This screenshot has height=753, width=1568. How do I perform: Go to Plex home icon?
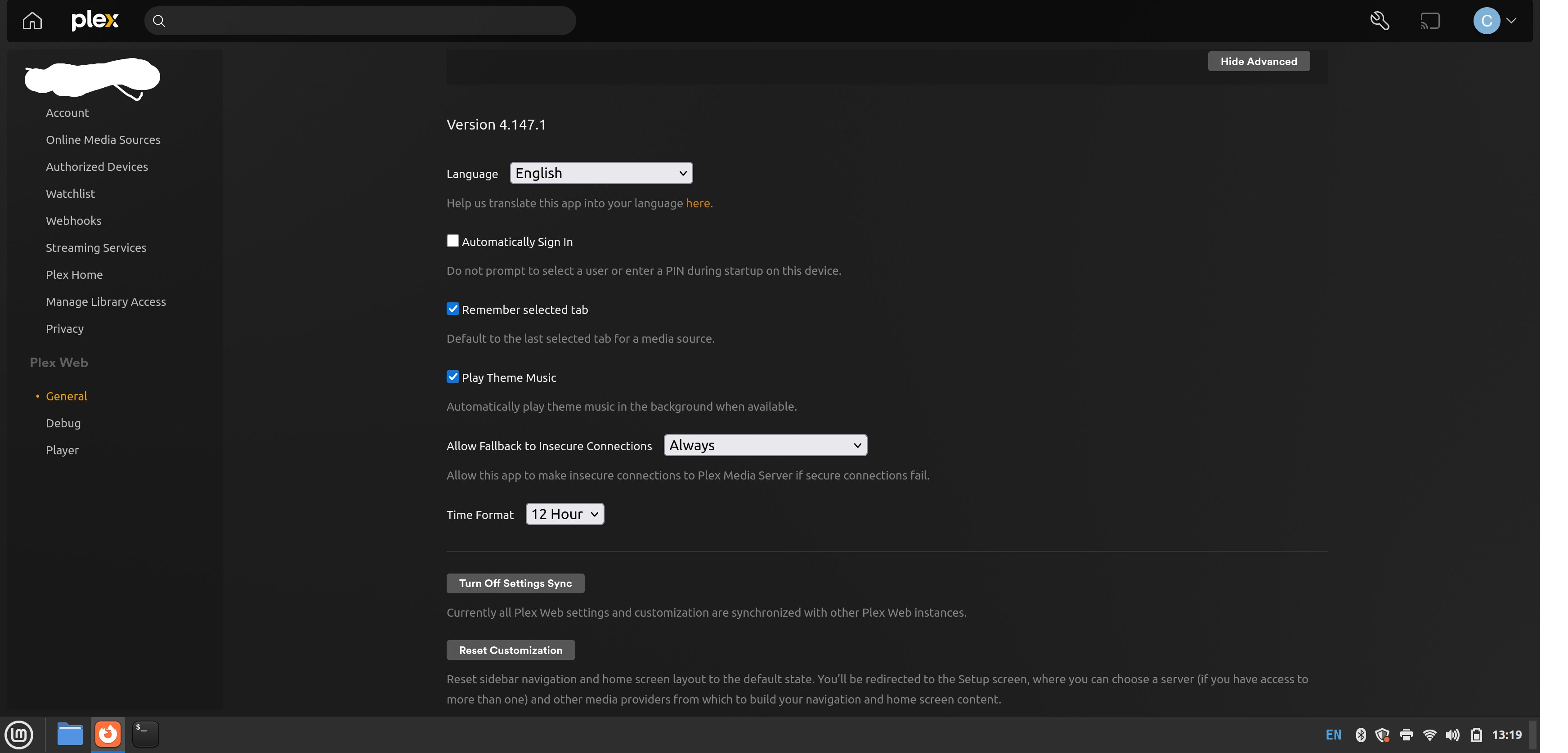click(32, 21)
